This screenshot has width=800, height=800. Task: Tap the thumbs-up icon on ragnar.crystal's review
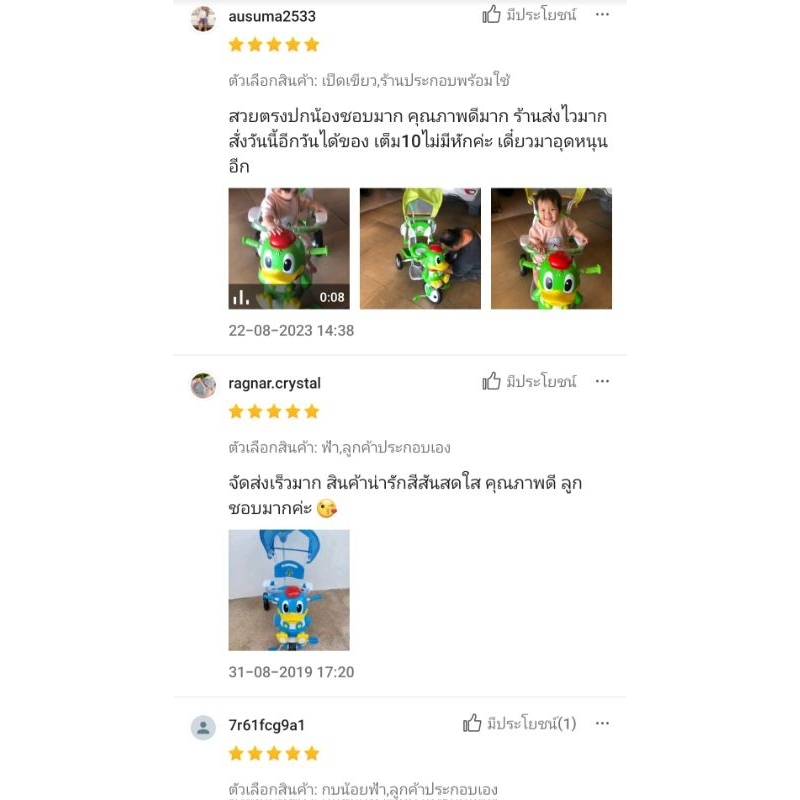(491, 381)
